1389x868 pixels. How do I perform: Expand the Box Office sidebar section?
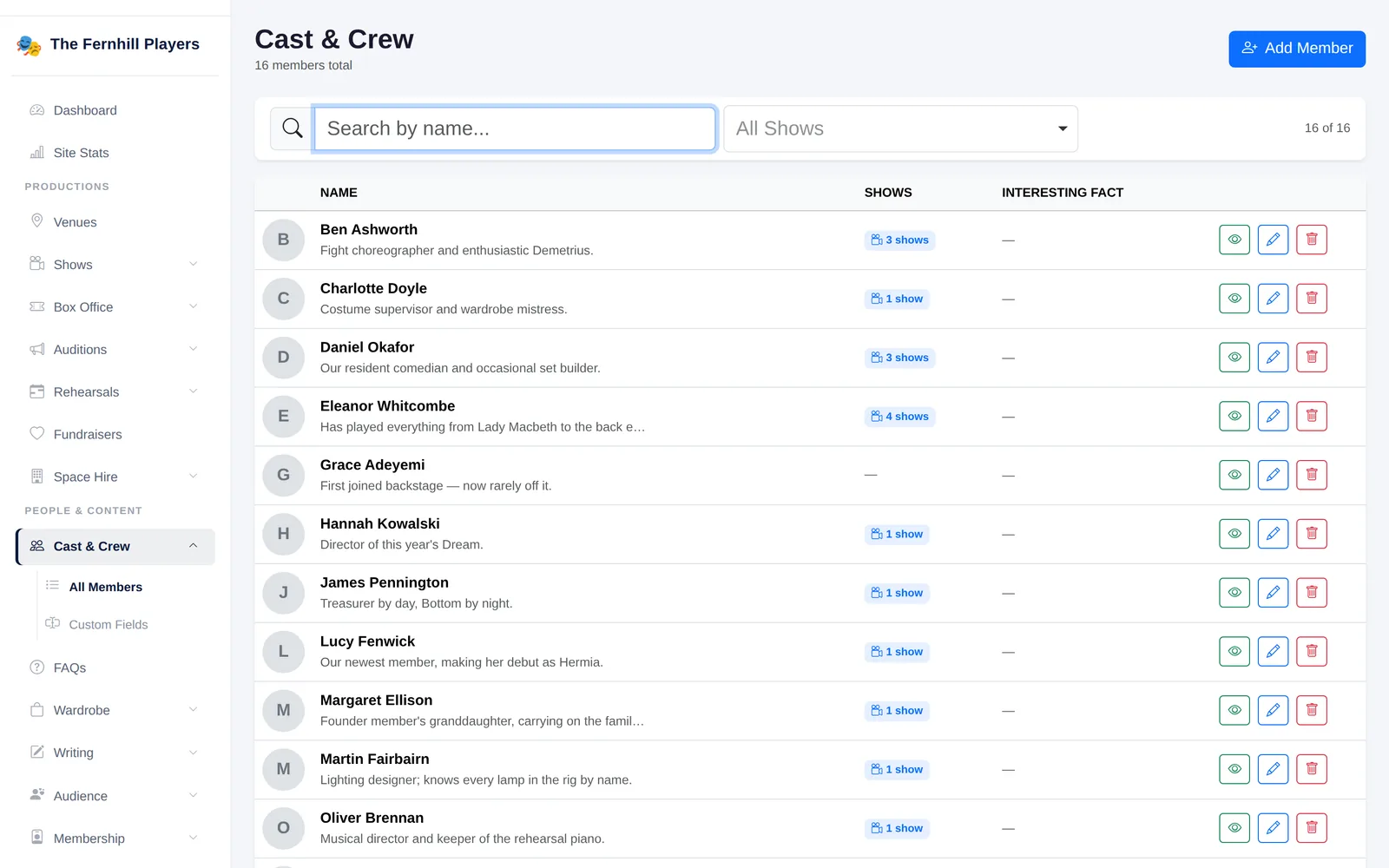pos(115,307)
